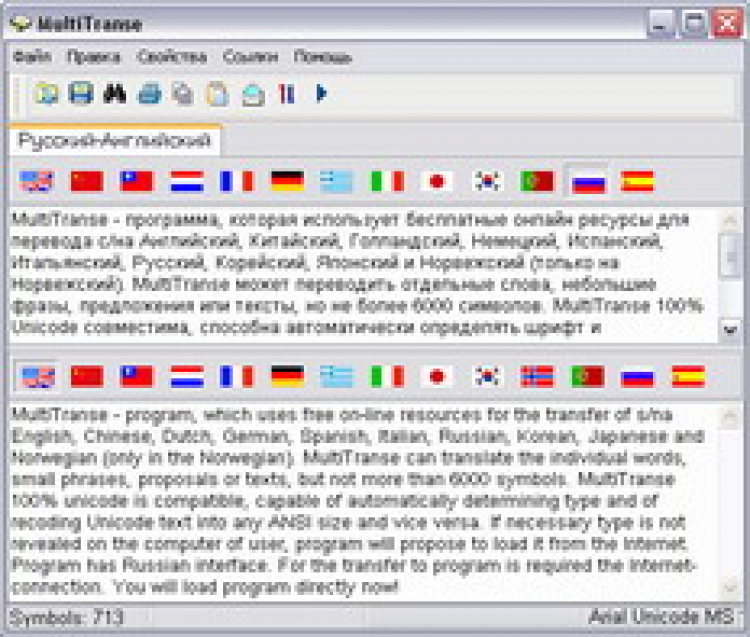Pick Italian flag in target language row
750x637 pixels.
click(x=387, y=376)
